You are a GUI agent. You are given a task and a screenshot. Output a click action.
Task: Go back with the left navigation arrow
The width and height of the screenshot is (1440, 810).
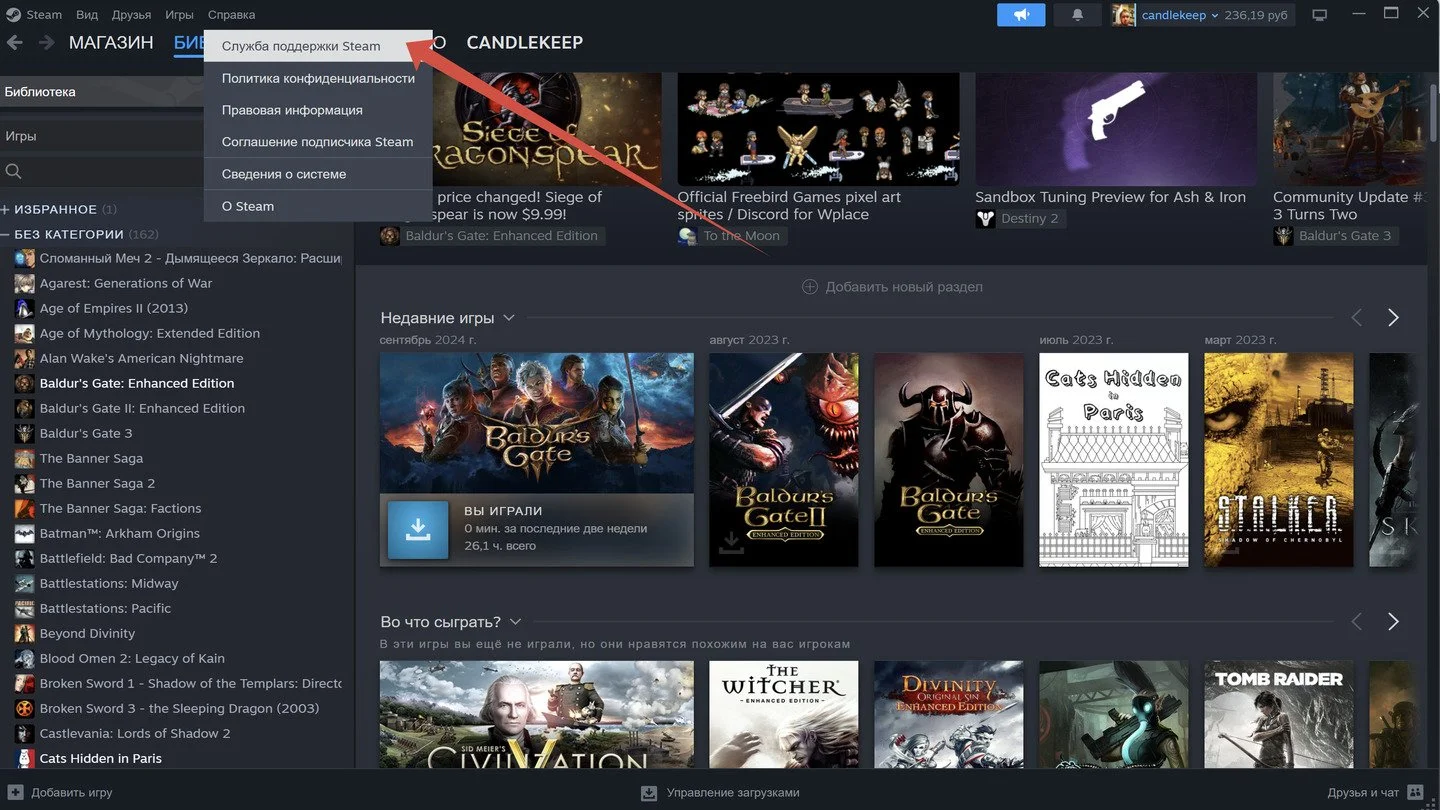(14, 42)
